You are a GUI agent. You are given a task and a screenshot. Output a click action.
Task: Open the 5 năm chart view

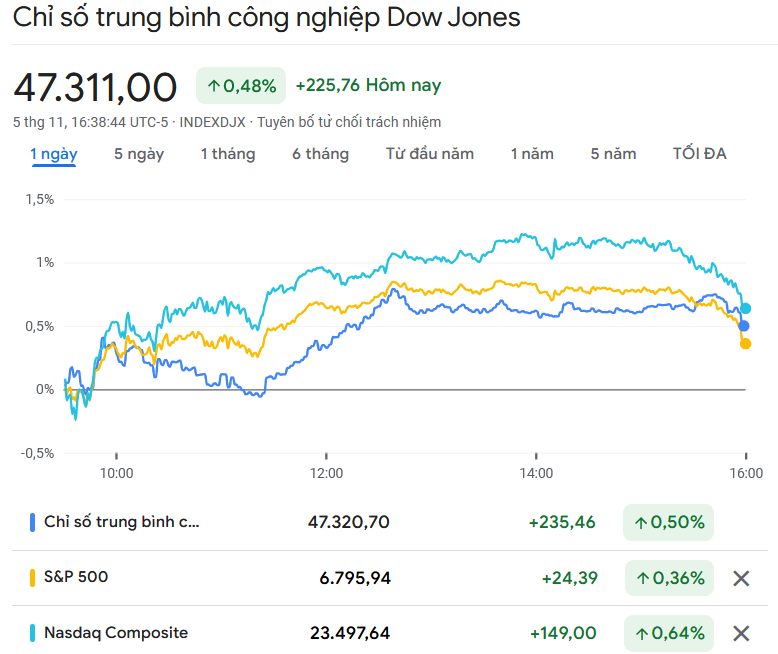(613, 154)
